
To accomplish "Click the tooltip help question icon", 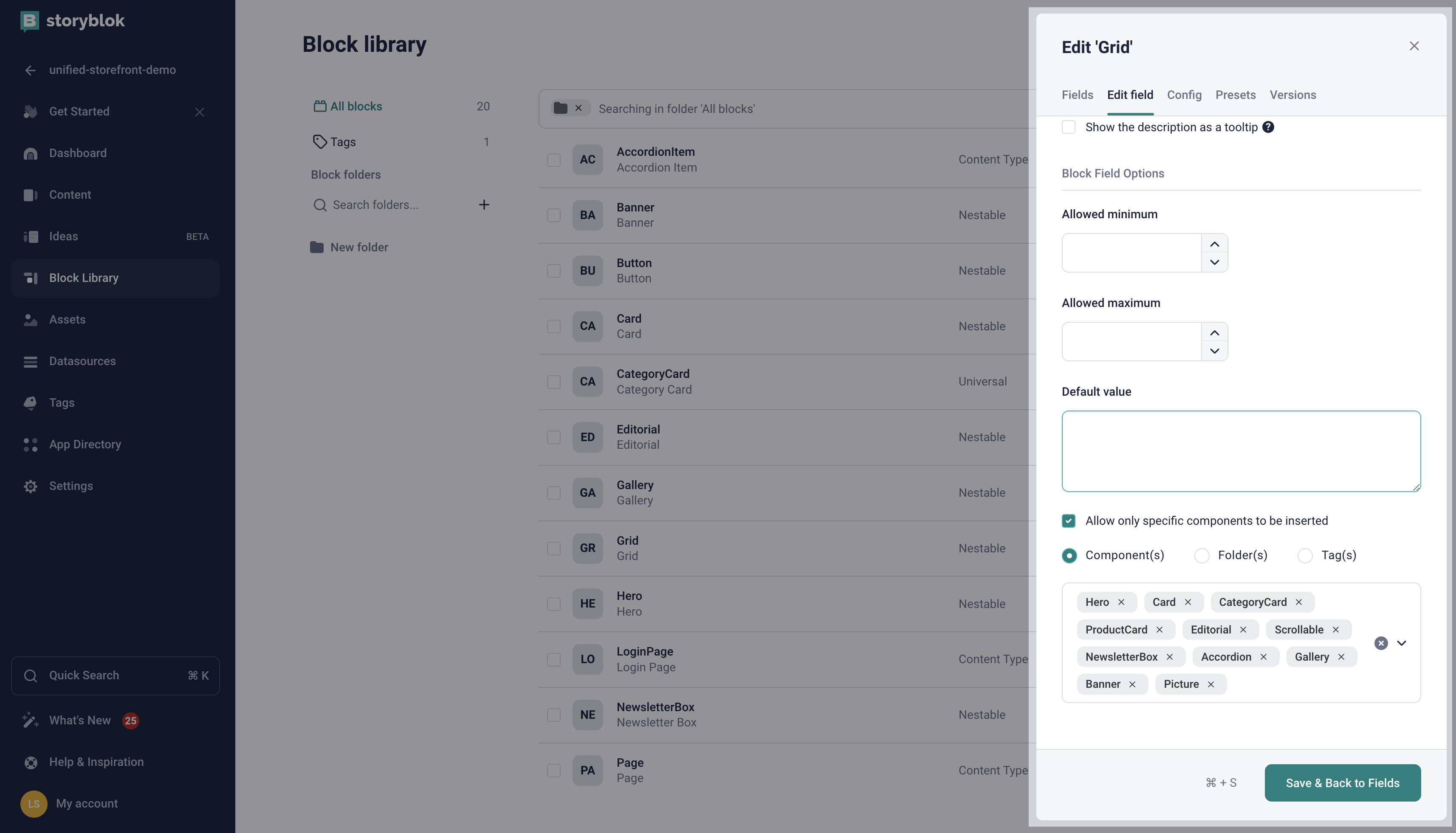I will pyautogui.click(x=1268, y=127).
